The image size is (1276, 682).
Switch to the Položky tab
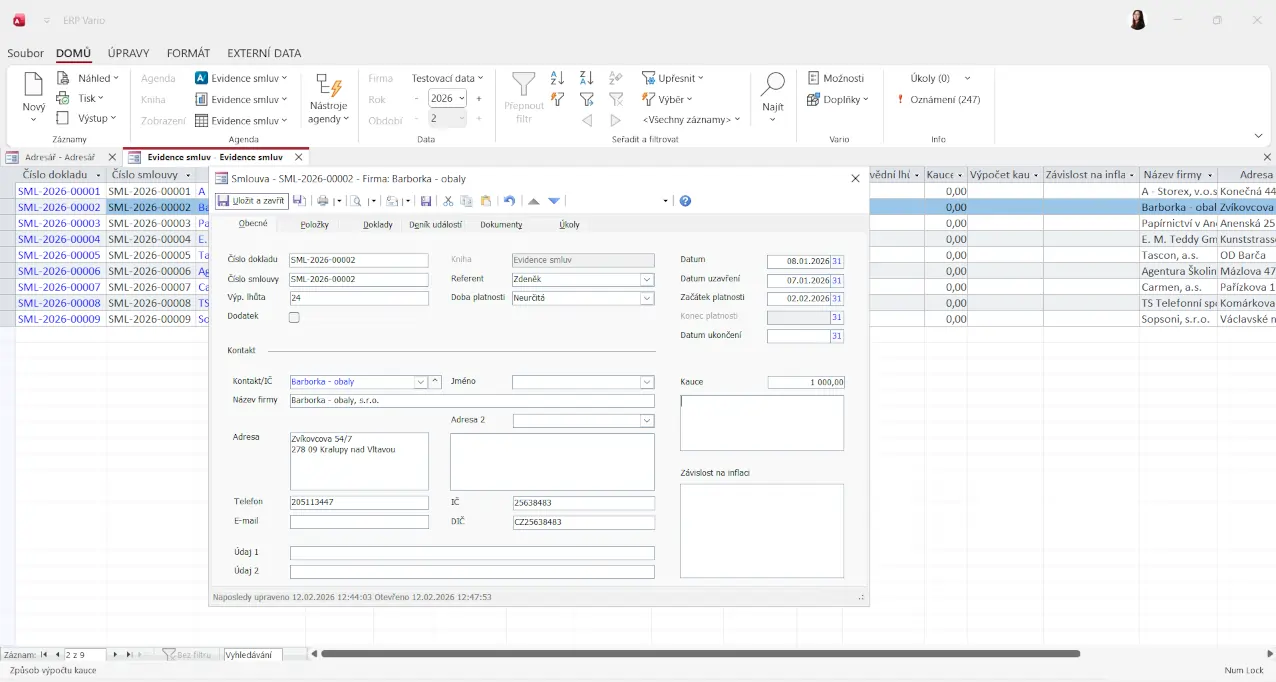click(315, 224)
